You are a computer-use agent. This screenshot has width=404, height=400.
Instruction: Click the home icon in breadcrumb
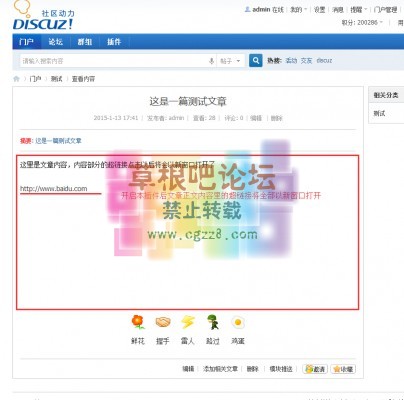(x=16, y=79)
